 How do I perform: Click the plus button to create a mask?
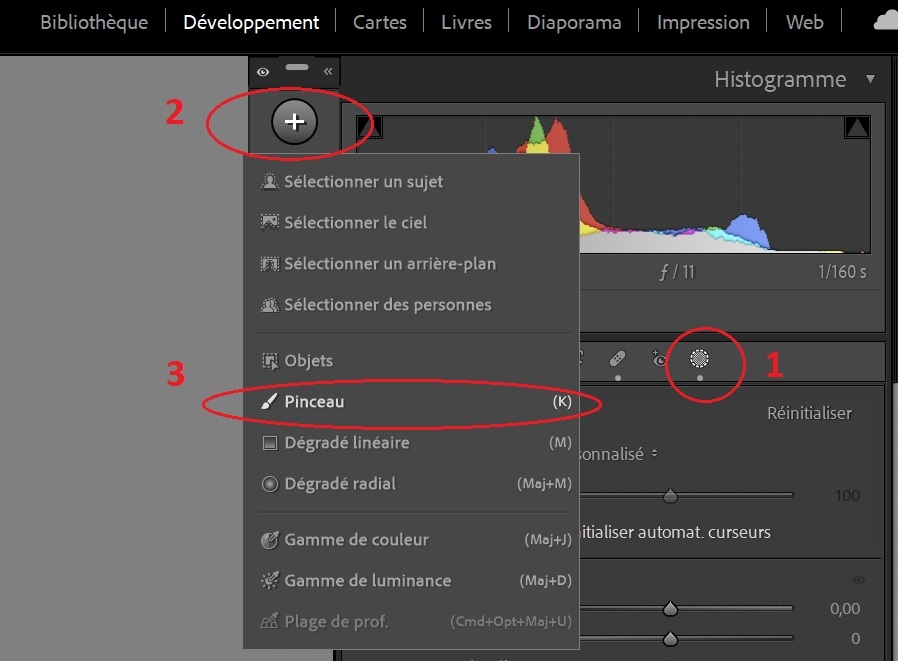point(294,121)
